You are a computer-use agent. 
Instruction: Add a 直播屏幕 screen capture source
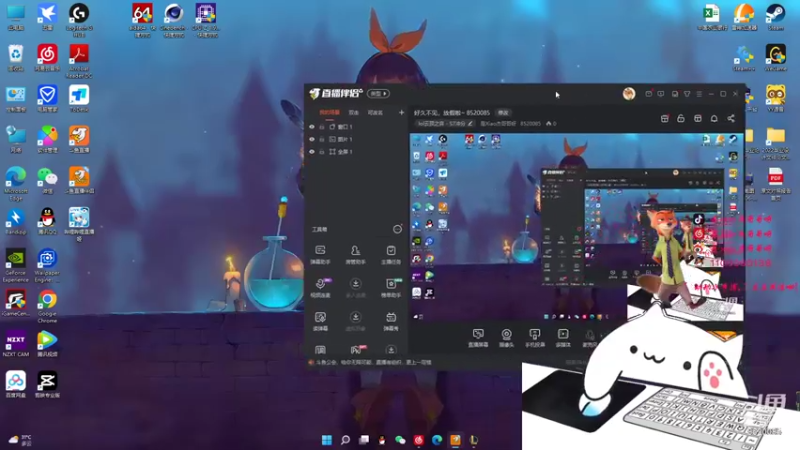point(478,338)
